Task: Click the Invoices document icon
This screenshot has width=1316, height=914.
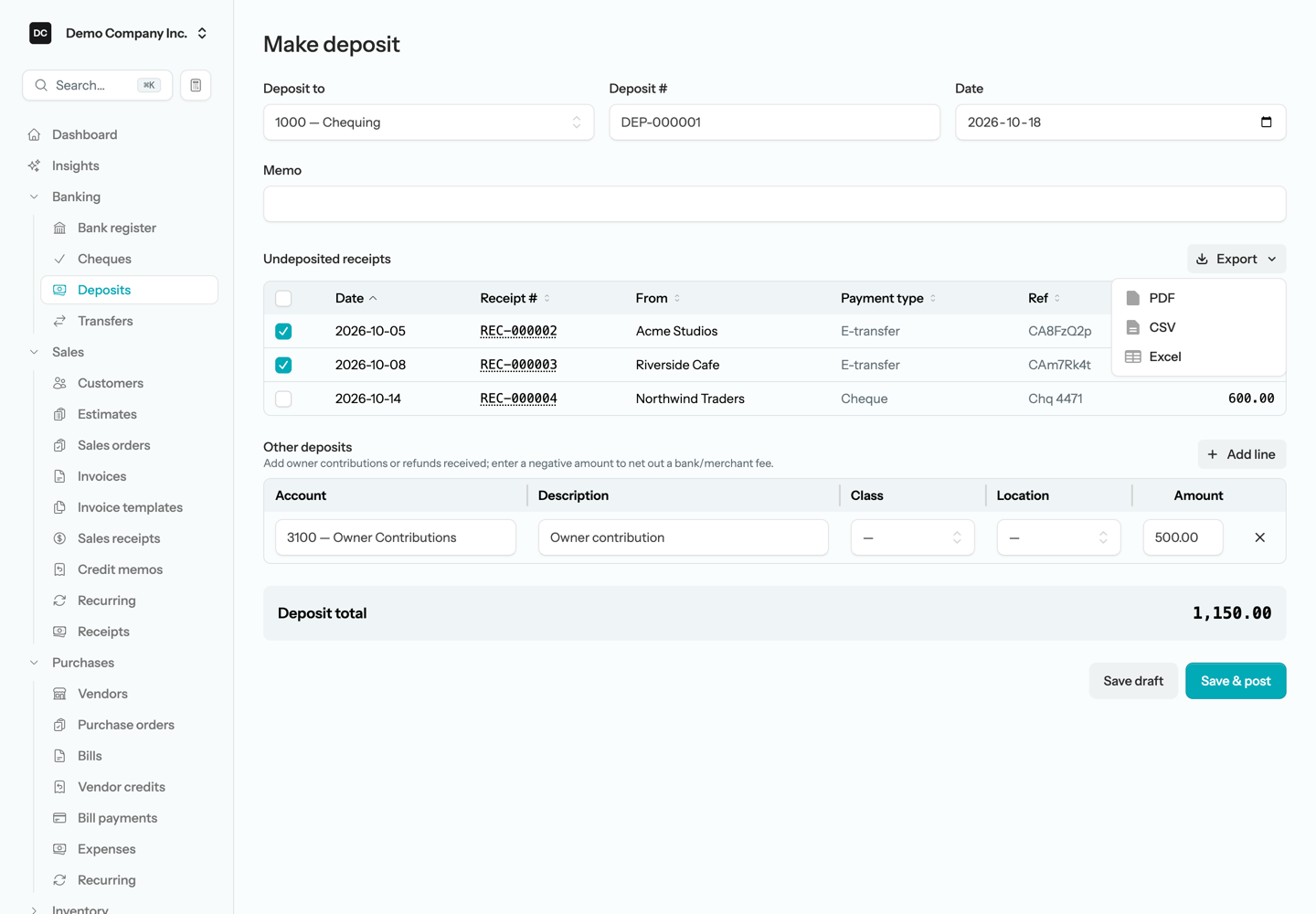Action: click(x=59, y=476)
